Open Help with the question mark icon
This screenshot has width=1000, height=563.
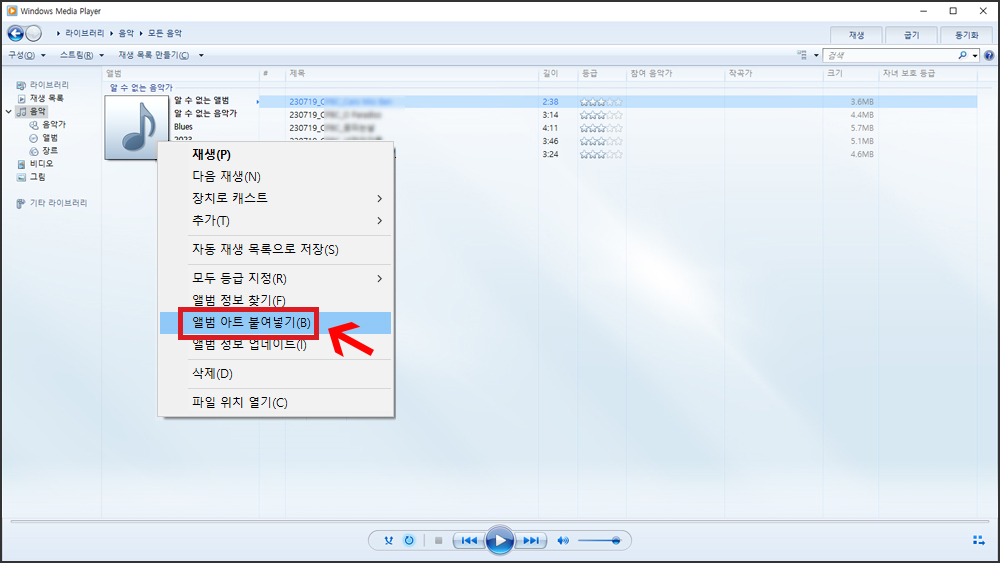[989, 55]
